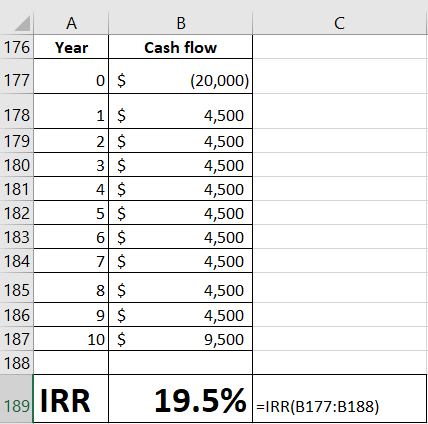Select the cell with year 4

pos(71,189)
